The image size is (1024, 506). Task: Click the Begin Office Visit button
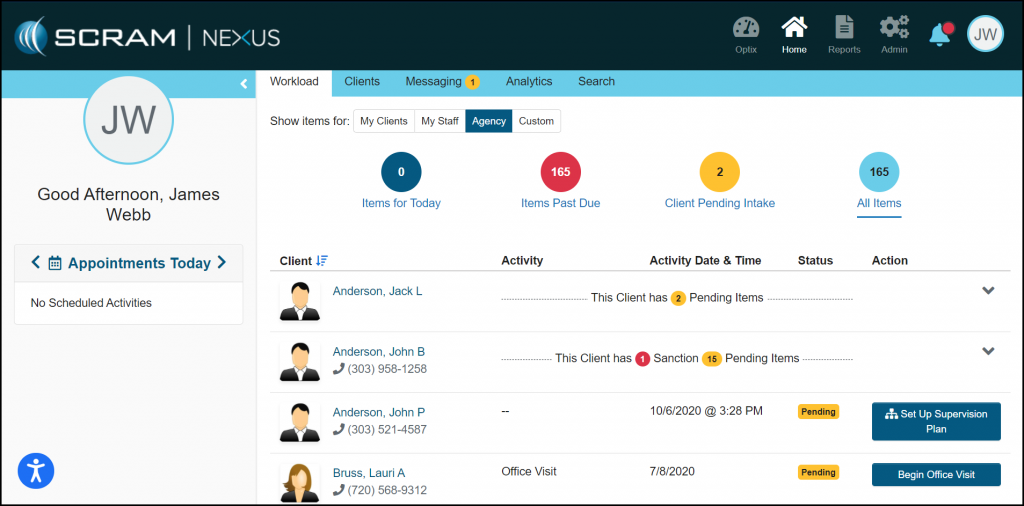pyautogui.click(x=936, y=474)
